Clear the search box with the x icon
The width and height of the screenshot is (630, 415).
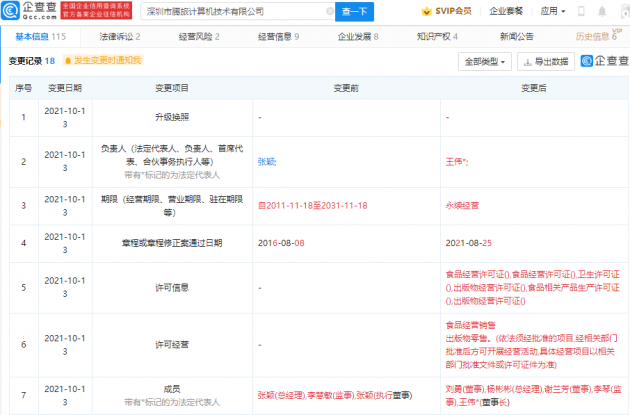pyautogui.click(x=330, y=11)
